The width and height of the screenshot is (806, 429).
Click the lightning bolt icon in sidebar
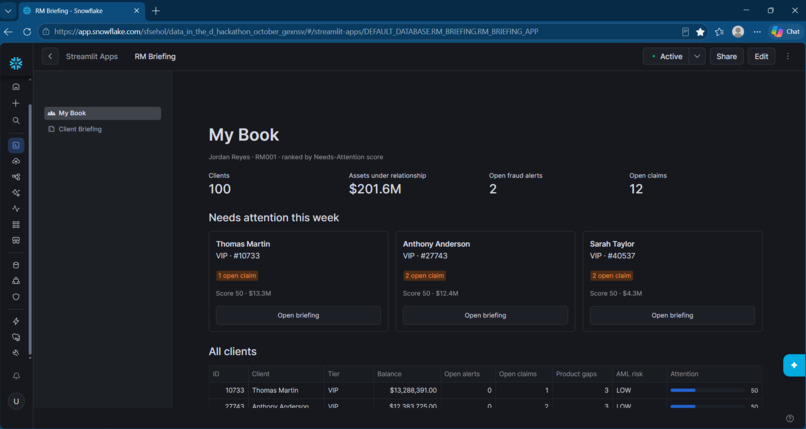point(16,322)
